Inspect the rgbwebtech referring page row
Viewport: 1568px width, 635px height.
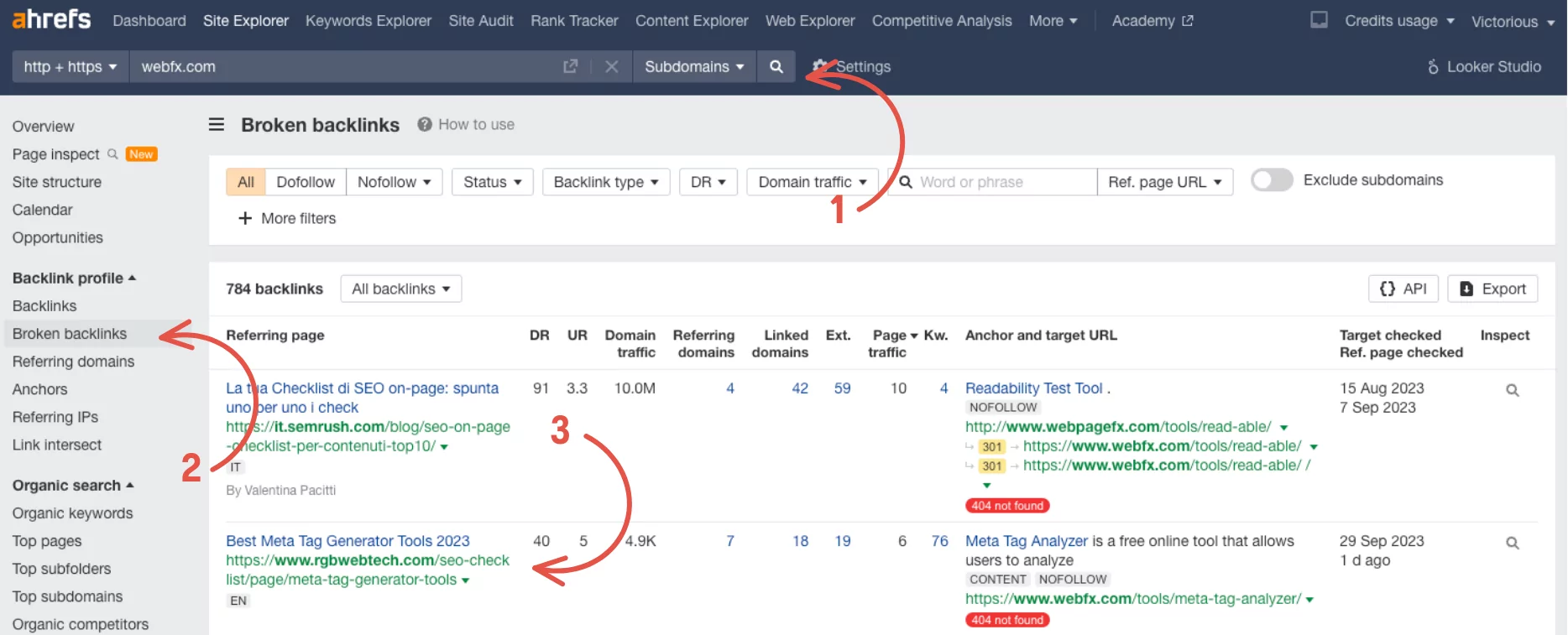[1512, 543]
